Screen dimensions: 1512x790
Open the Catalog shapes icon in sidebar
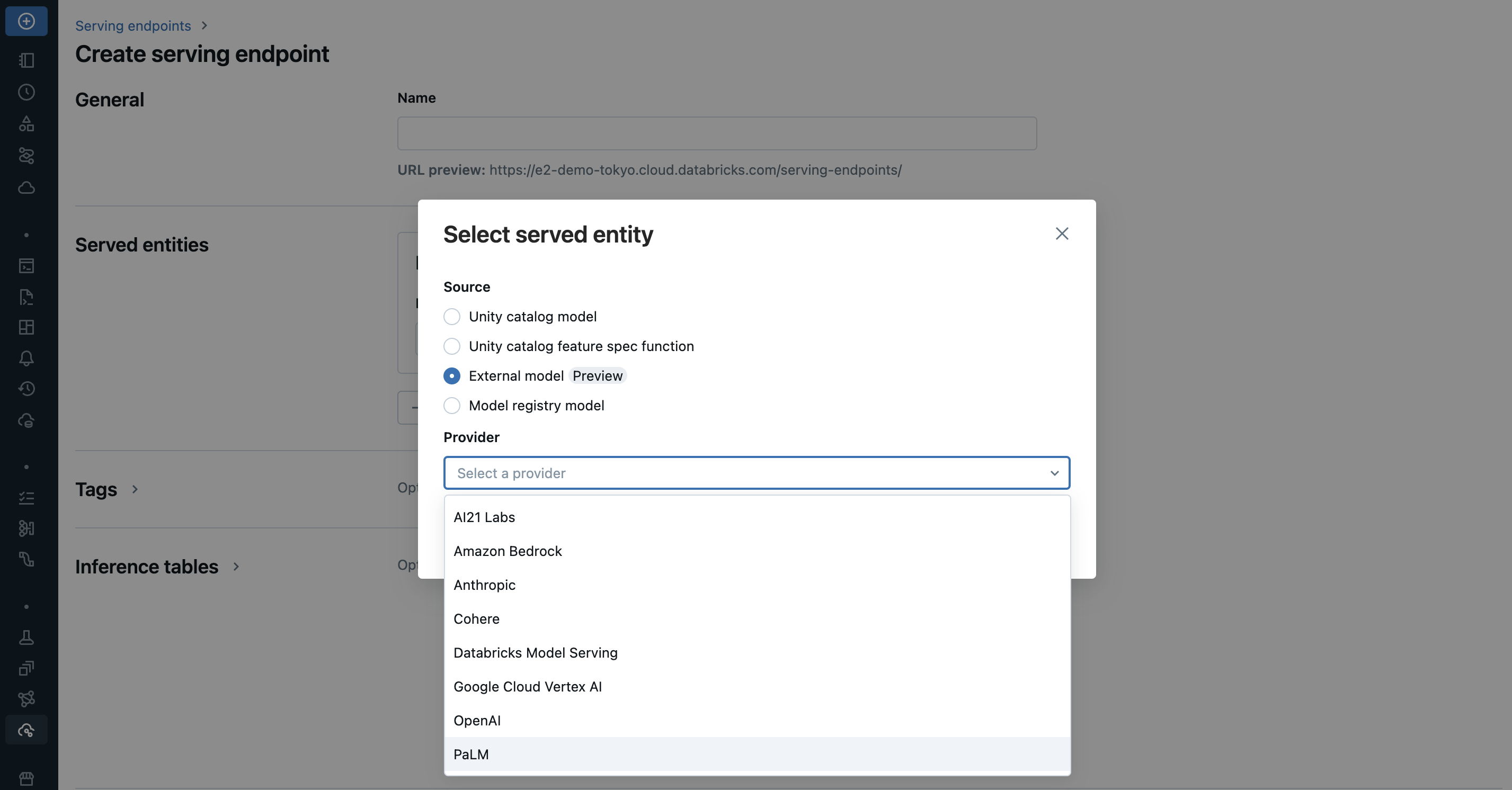click(x=26, y=124)
